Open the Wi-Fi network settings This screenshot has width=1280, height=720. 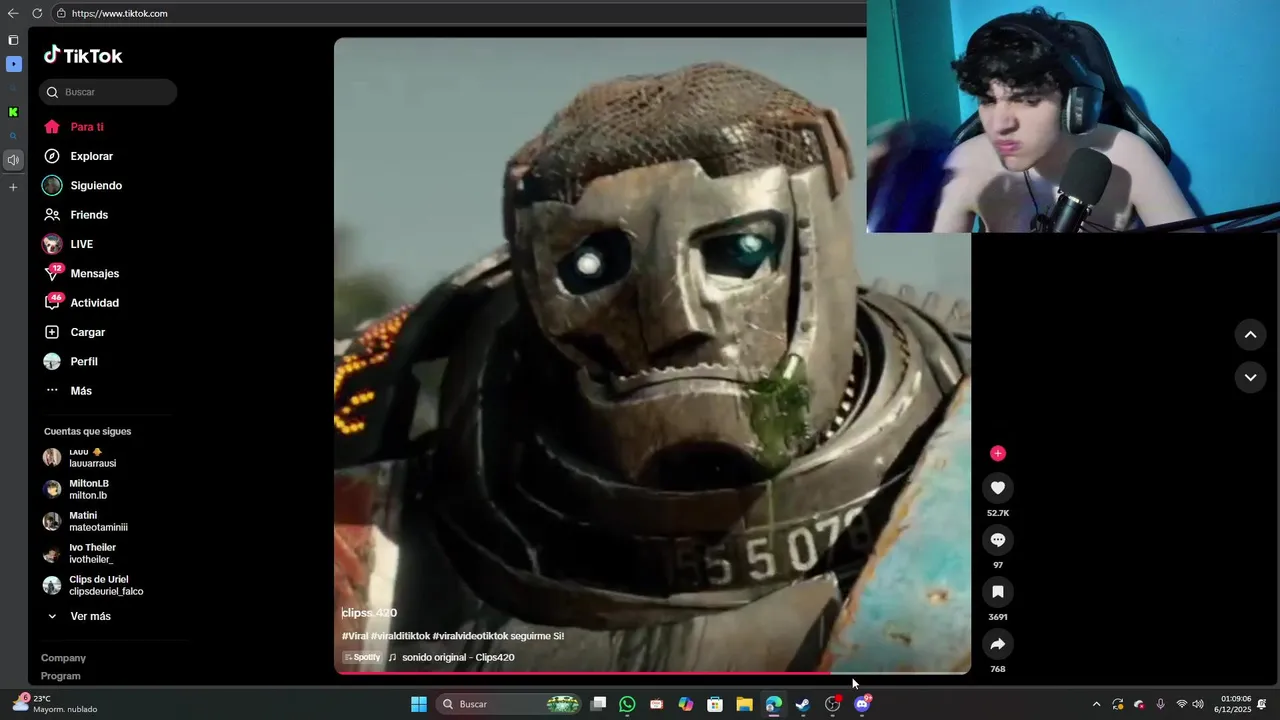pyautogui.click(x=1181, y=704)
